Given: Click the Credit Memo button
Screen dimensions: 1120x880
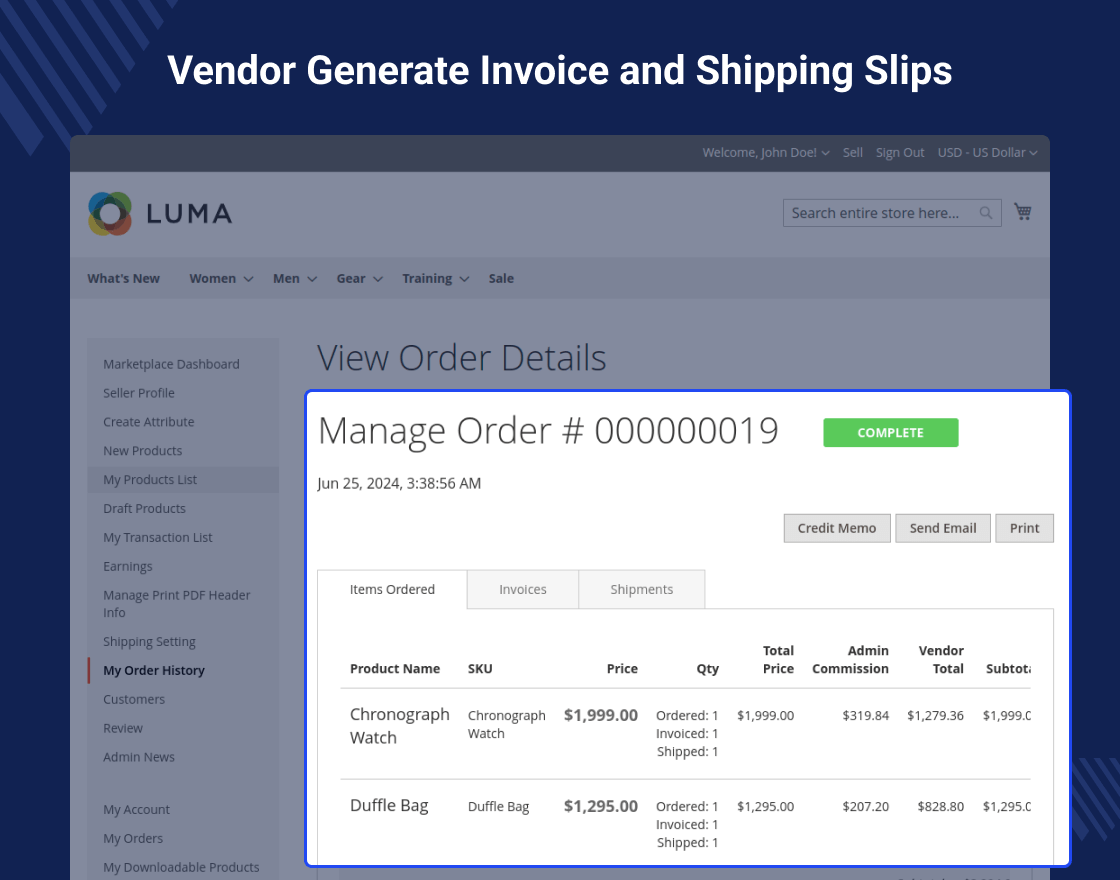Looking at the screenshot, I should [x=837, y=528].
